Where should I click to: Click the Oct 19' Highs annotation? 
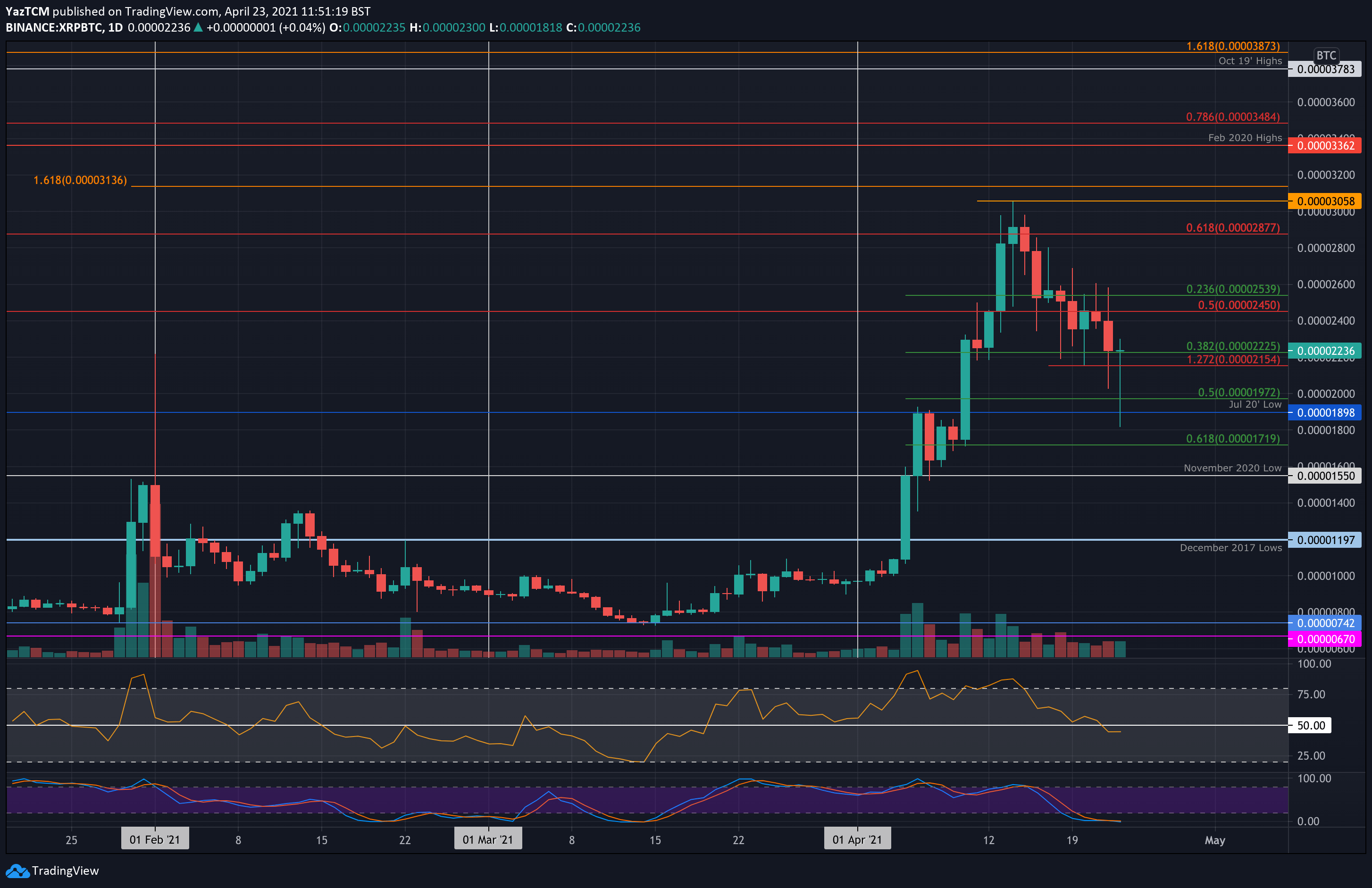(x=1250, y=60)
